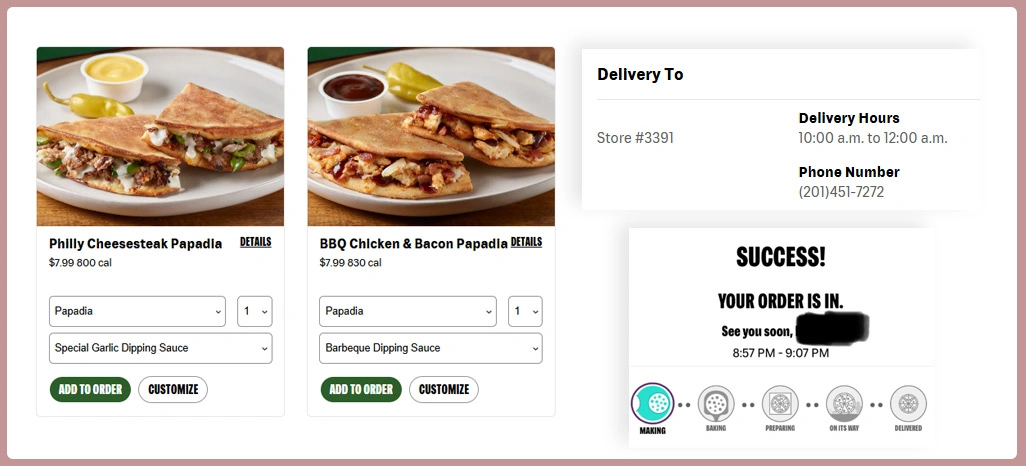The width and height of the screenshot is (1026, 466).
Task: Open Philly Cheesesteak quantity dropdown
Action: click(255, 312)
